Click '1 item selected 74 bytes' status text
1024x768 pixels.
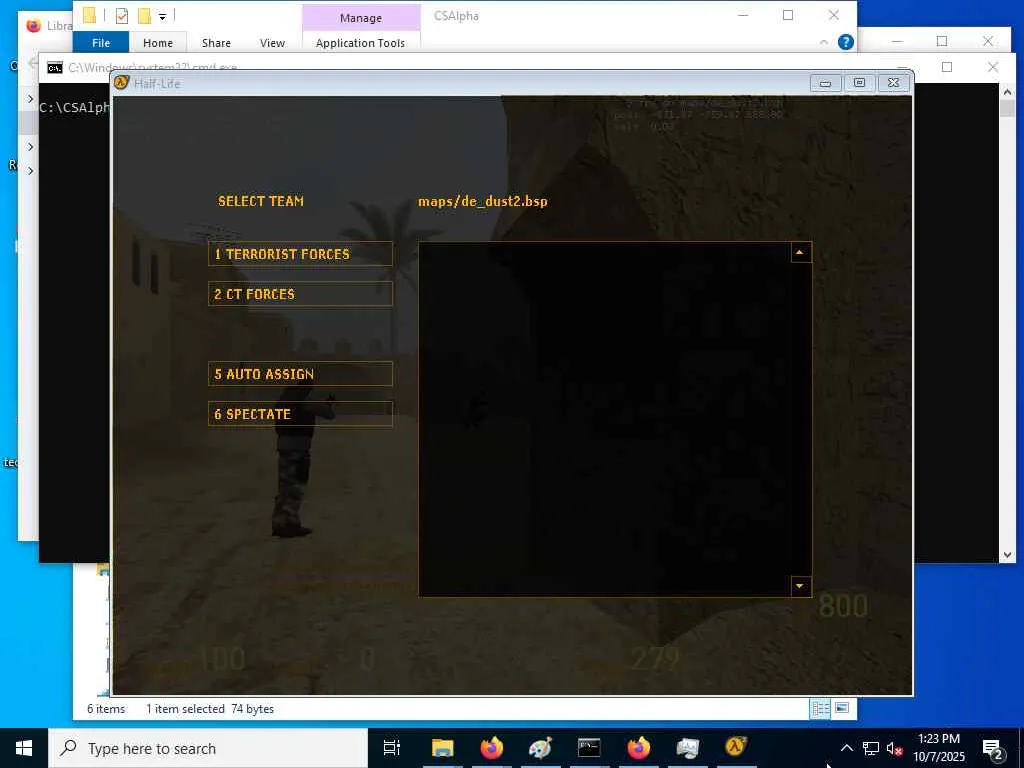click(210, 709)
